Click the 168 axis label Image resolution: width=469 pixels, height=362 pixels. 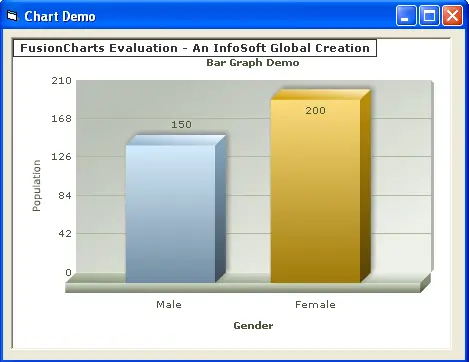[x=61, y=119]
